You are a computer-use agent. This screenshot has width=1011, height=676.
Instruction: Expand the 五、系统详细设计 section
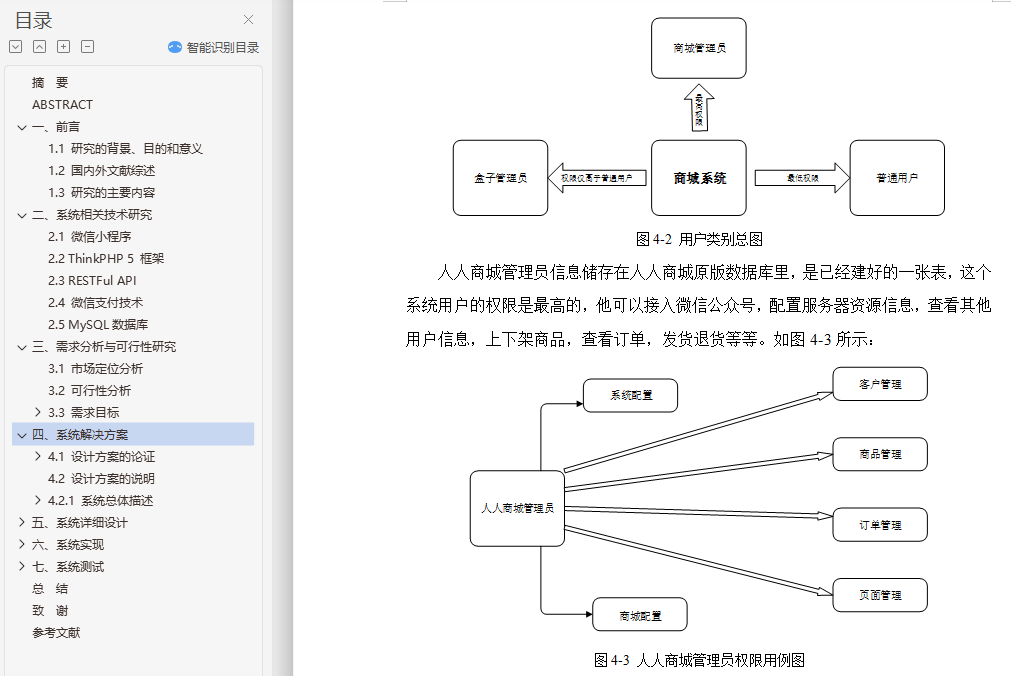[x=22, y=522]
